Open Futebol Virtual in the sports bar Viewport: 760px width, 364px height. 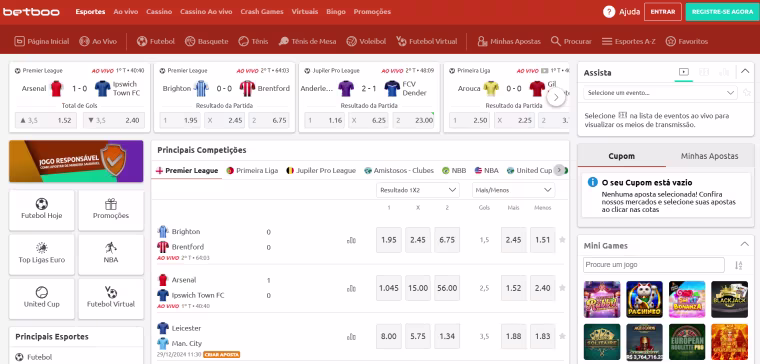[427, 41]
